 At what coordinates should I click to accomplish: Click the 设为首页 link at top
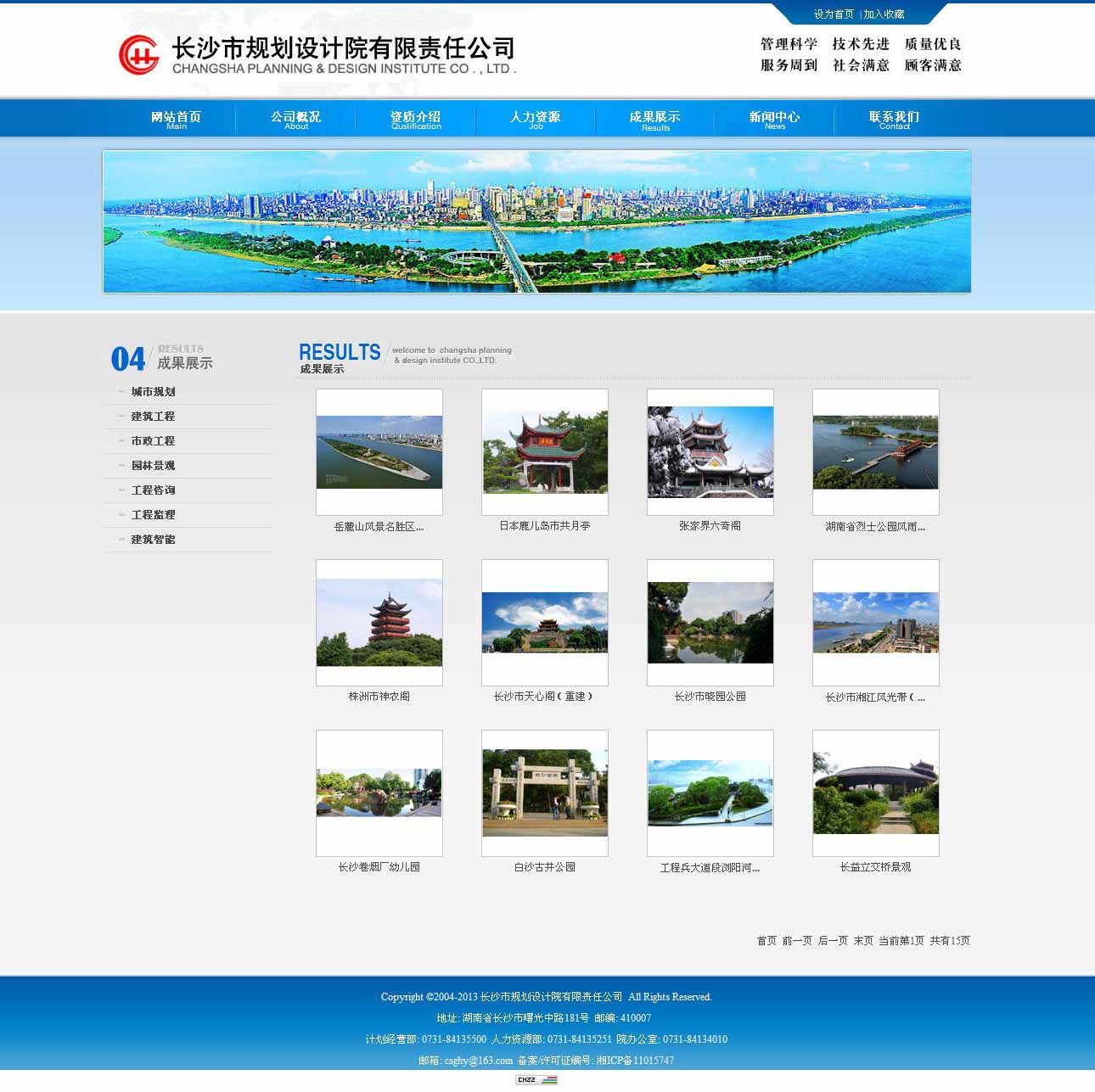click(834, 14)
